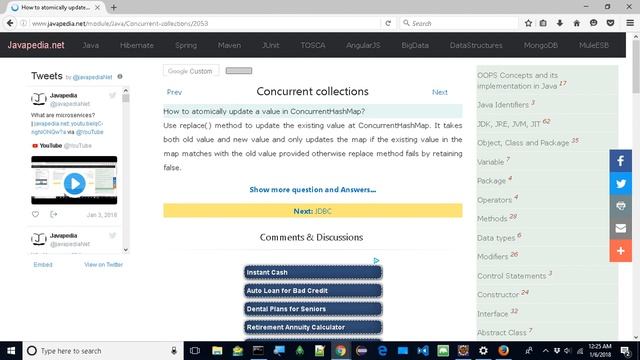Open the bookmarks list icon
Screen dimensions: 640x360
pos(543,23)
